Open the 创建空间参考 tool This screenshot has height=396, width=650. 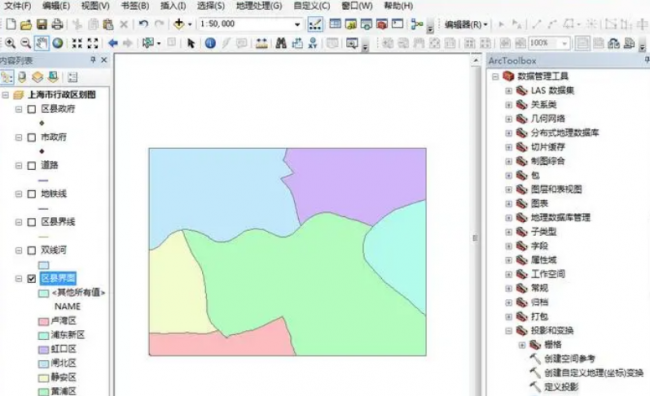[x=570, y=359]
